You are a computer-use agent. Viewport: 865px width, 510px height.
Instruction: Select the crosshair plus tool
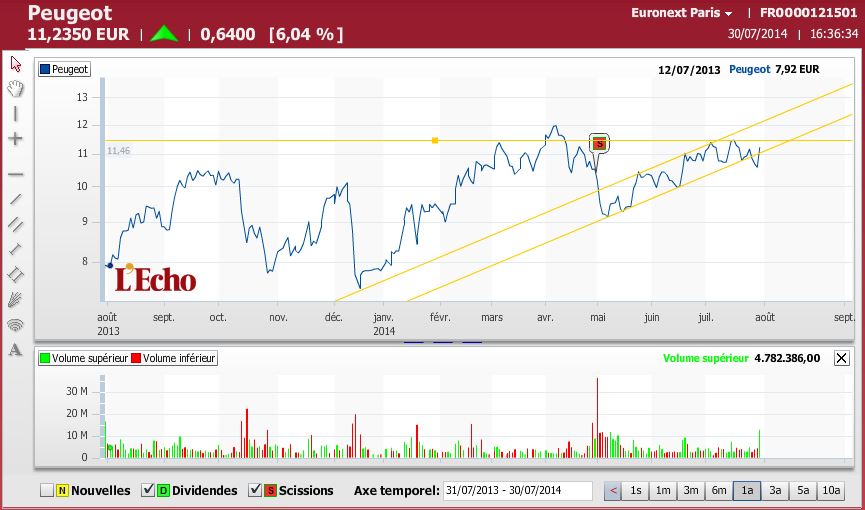click(15, 139)
